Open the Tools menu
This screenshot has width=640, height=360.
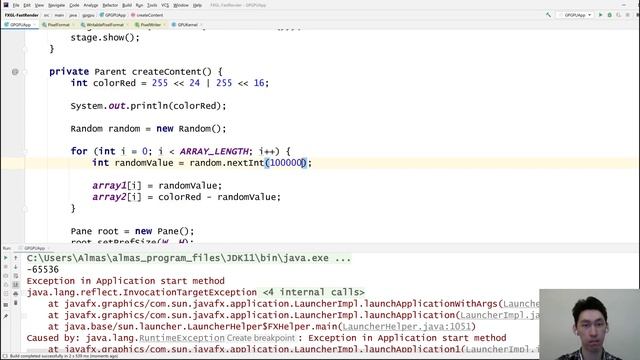point(152,5)
